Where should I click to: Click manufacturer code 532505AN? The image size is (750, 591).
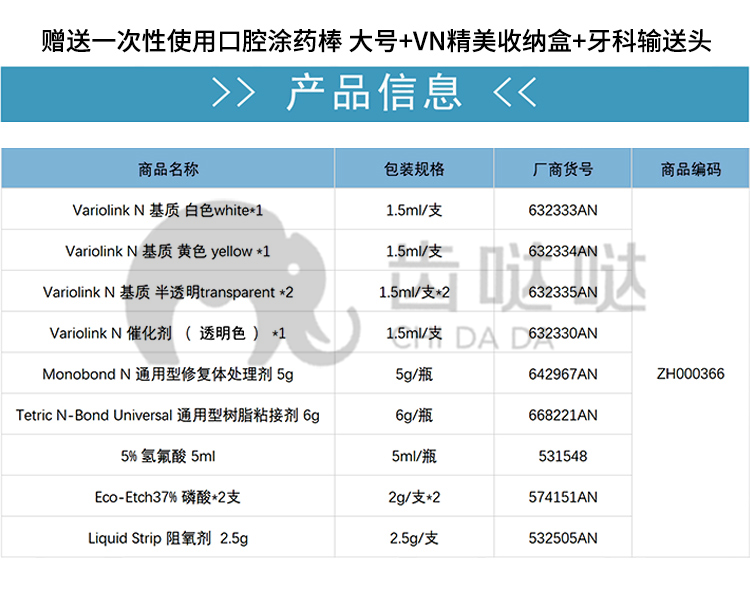[563, 538]
